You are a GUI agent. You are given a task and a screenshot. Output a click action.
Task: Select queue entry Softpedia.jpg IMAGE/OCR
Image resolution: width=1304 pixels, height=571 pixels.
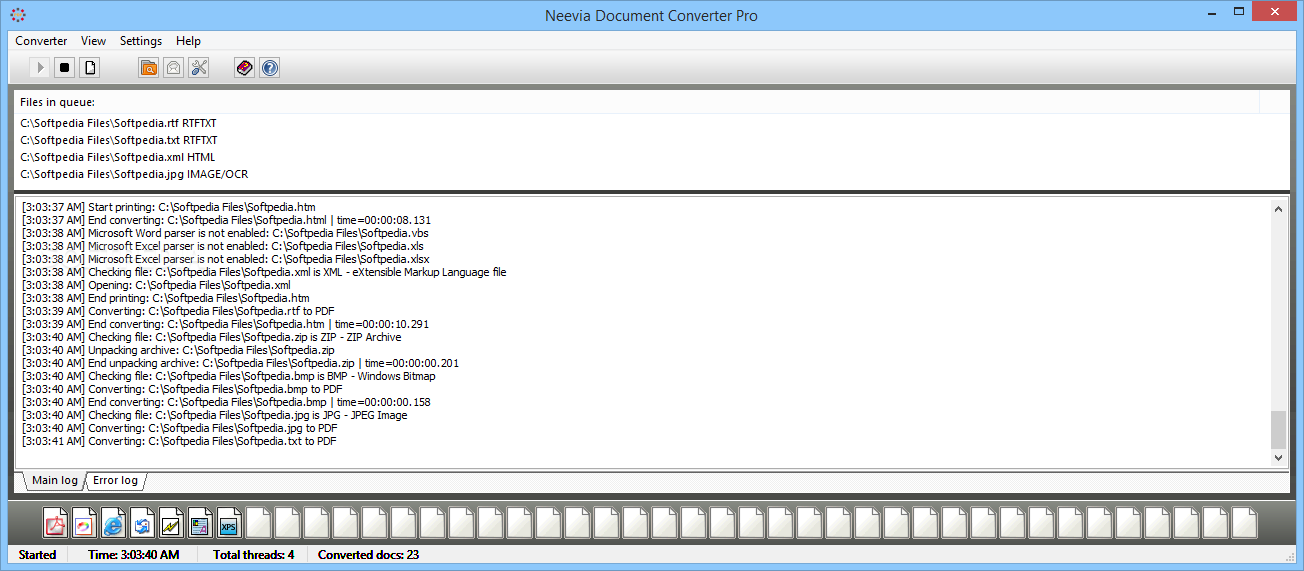coord(134,174)
